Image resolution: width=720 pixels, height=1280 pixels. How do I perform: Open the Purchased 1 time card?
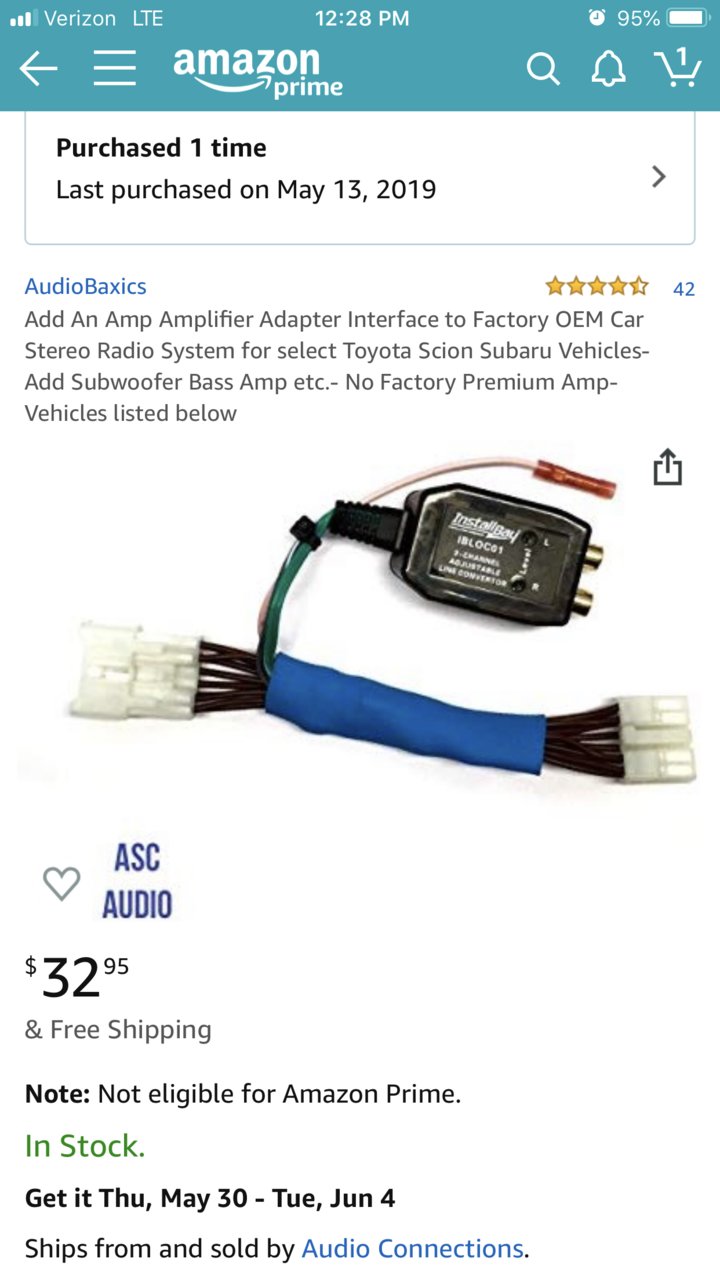[360, 176]
